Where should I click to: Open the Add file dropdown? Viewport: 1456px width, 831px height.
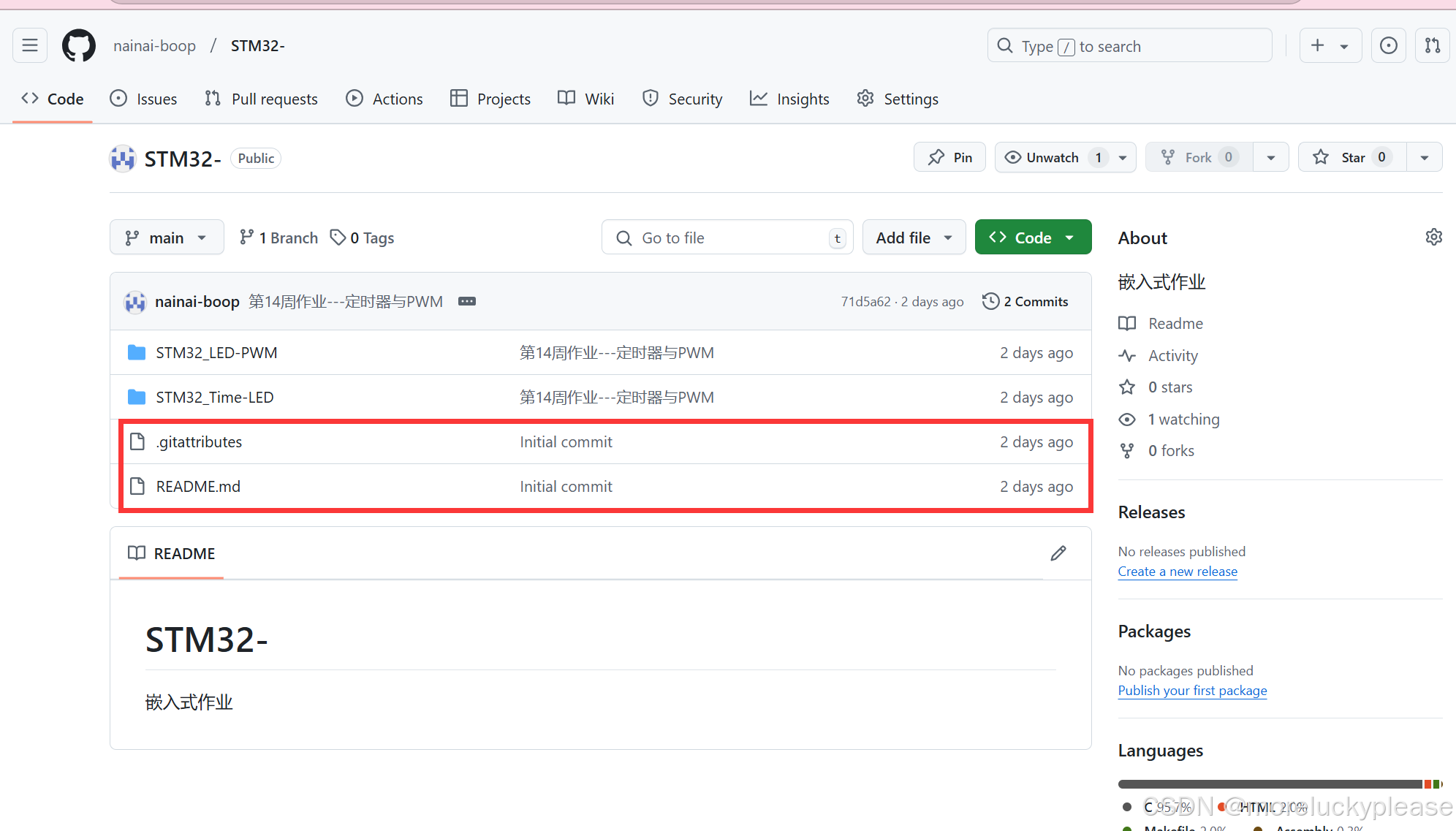pos(914,238)
